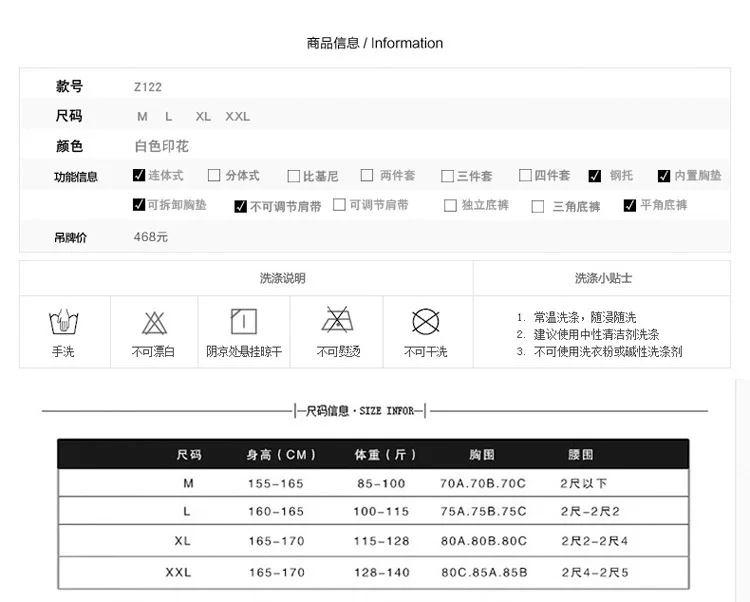The width and height of the screenshot is (750, 602).
Task: Click the 功能信息 row label
Action: tap(76, 177)
